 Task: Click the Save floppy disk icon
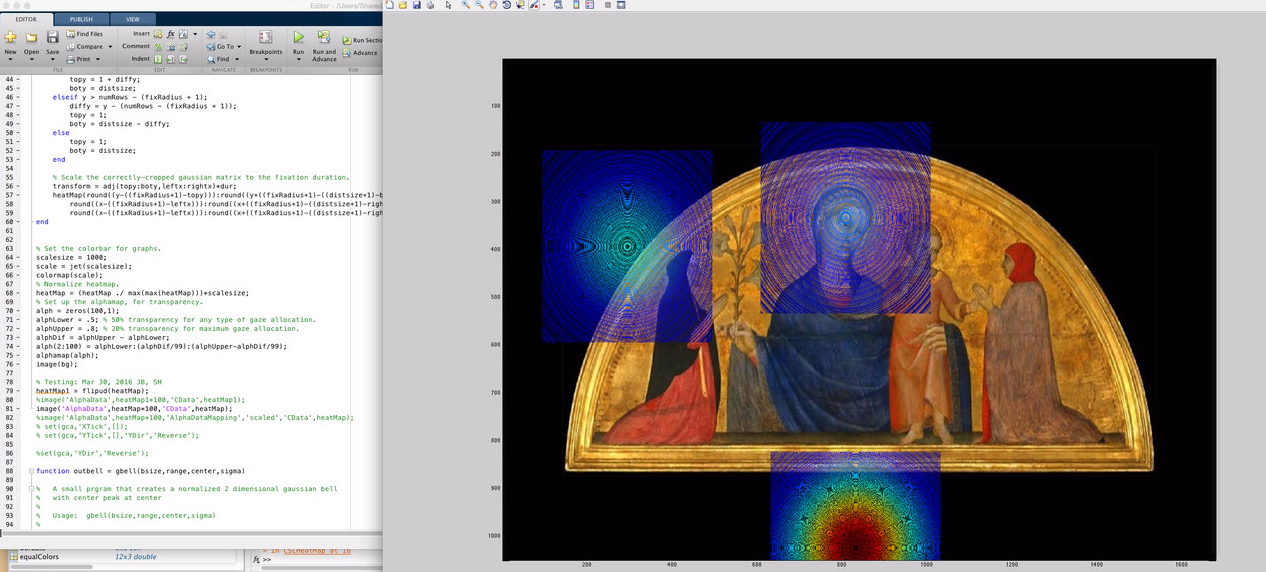(52, 37)
